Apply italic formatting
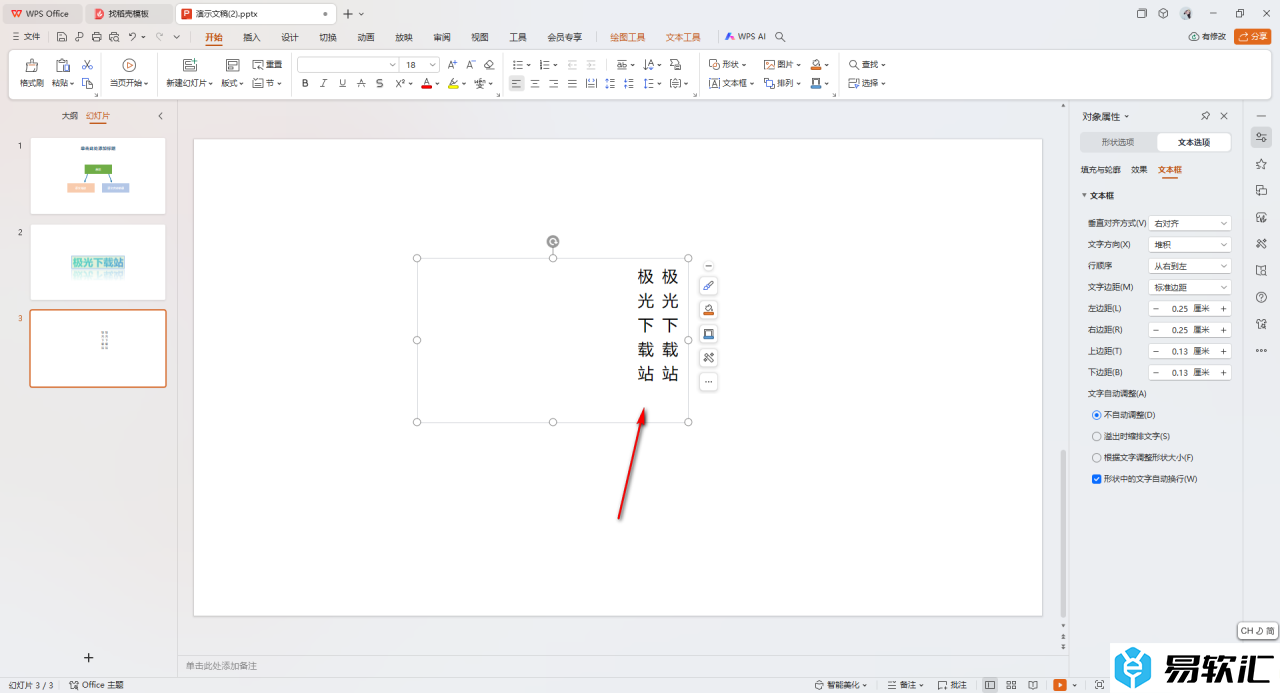Screen dimensions: 1280x693 324,84
